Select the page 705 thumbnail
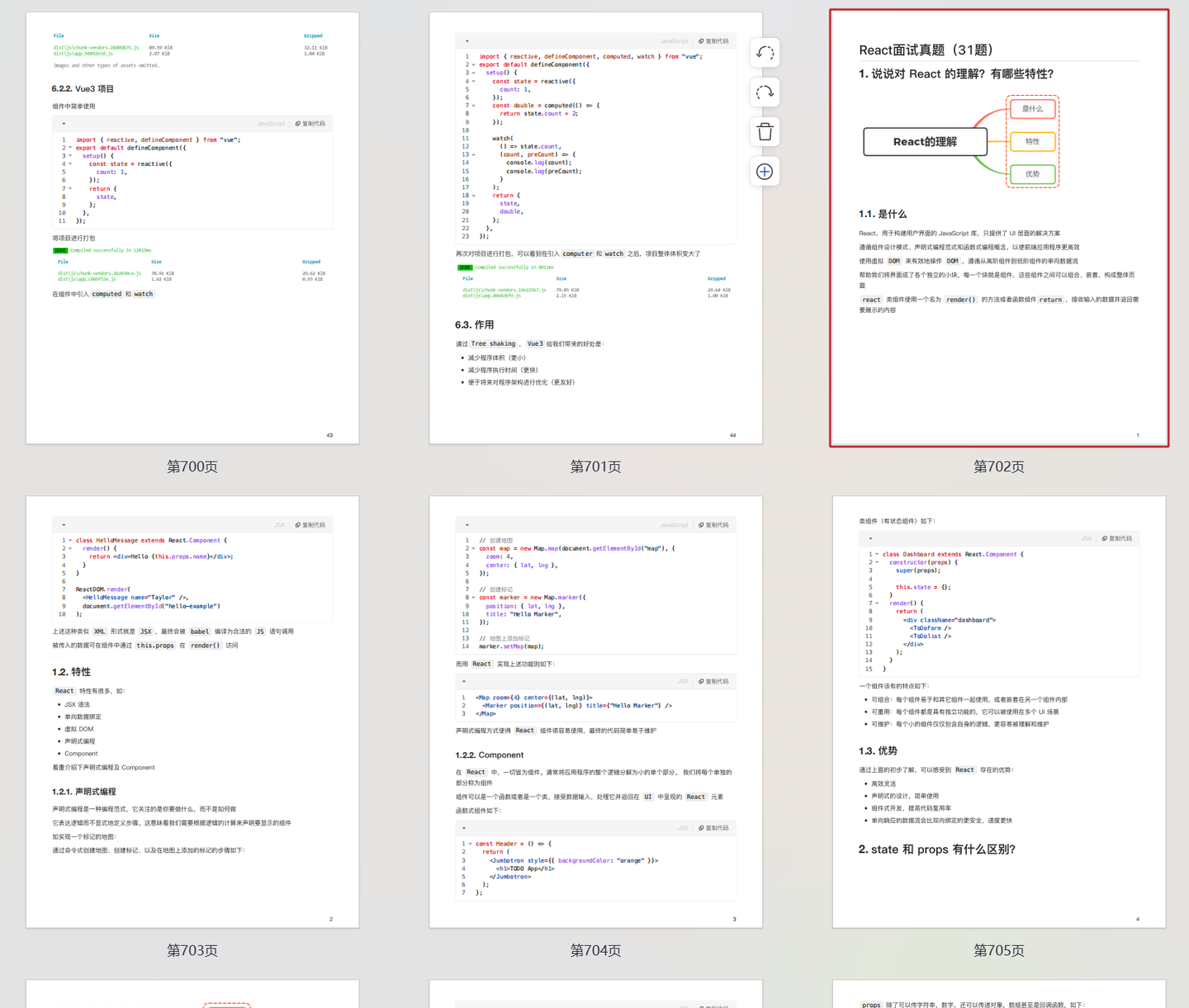This screenshot has height=1008, width=1189. 999,712
